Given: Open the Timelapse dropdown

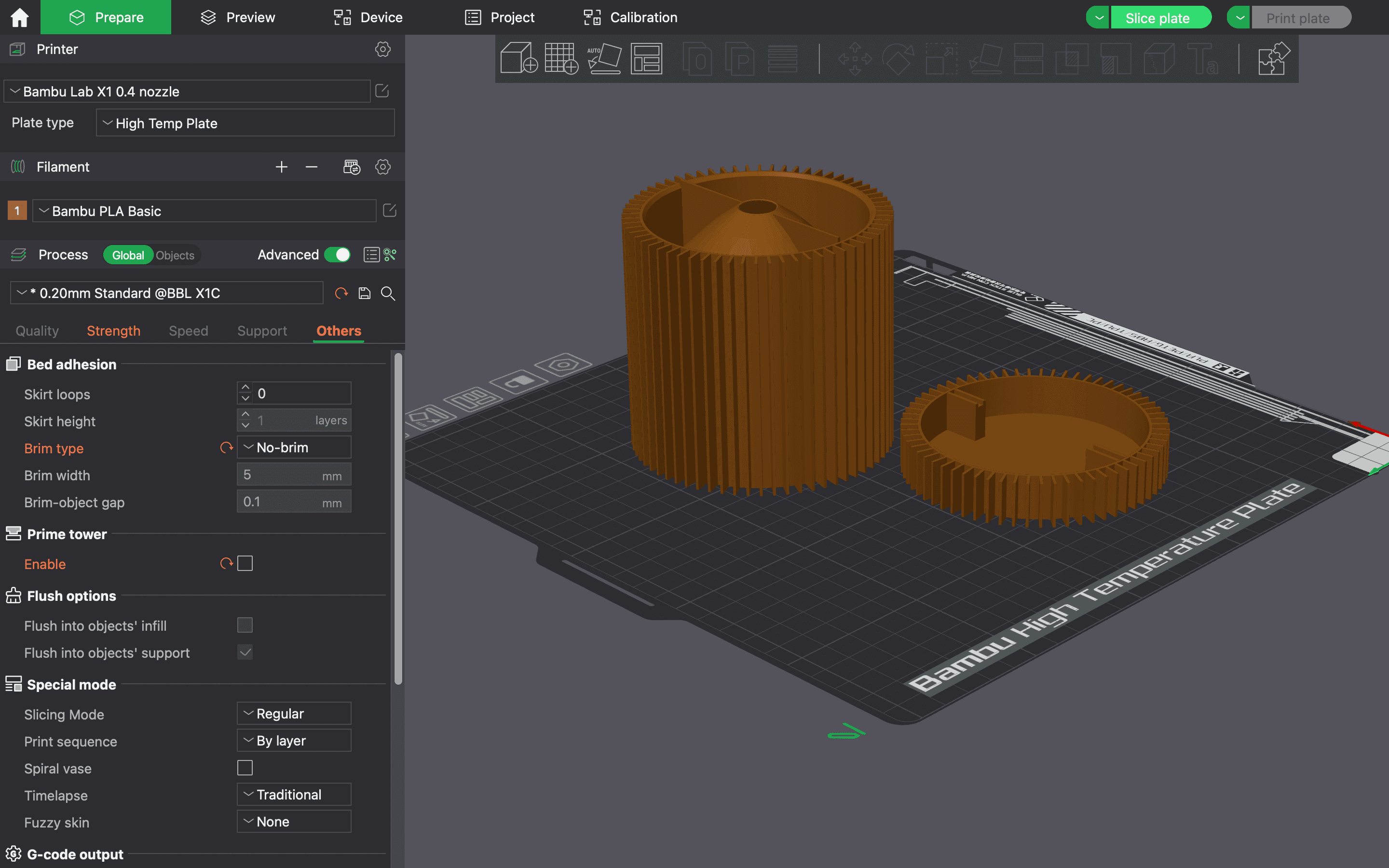Looking at the screenshot, I should click(x=294, y=795).
